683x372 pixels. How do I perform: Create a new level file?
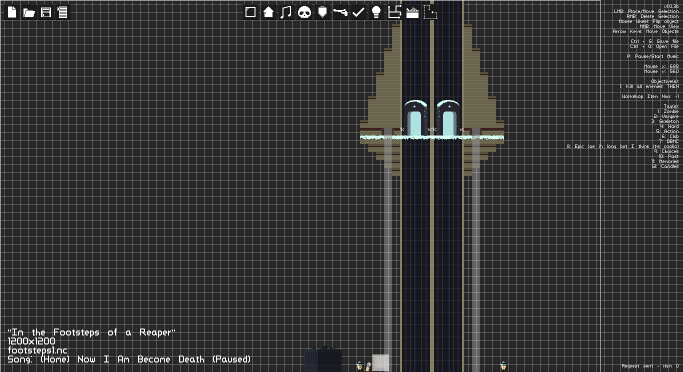pyautogui.click(x=12, y=12)
